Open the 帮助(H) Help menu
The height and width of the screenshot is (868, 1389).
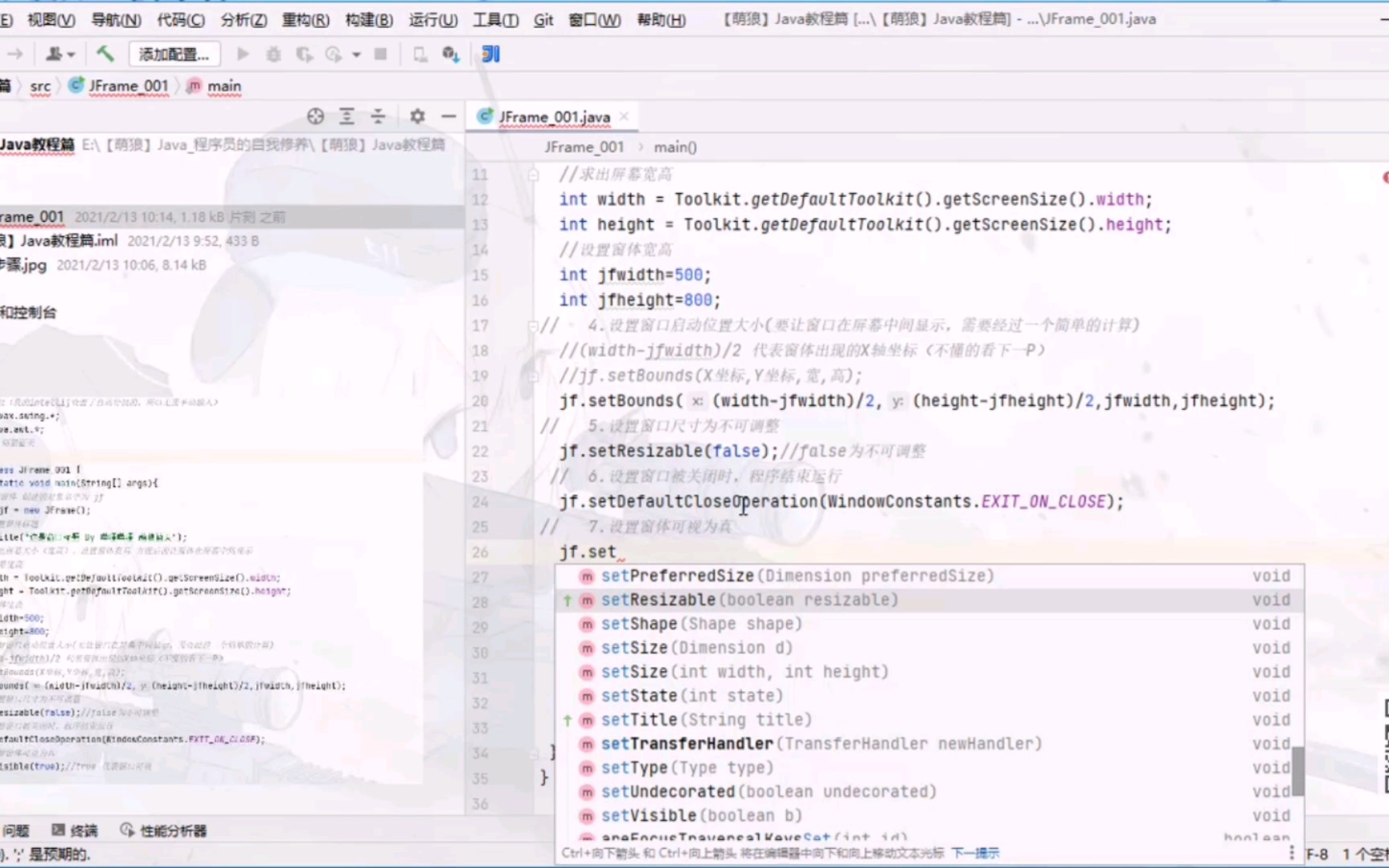662,19
